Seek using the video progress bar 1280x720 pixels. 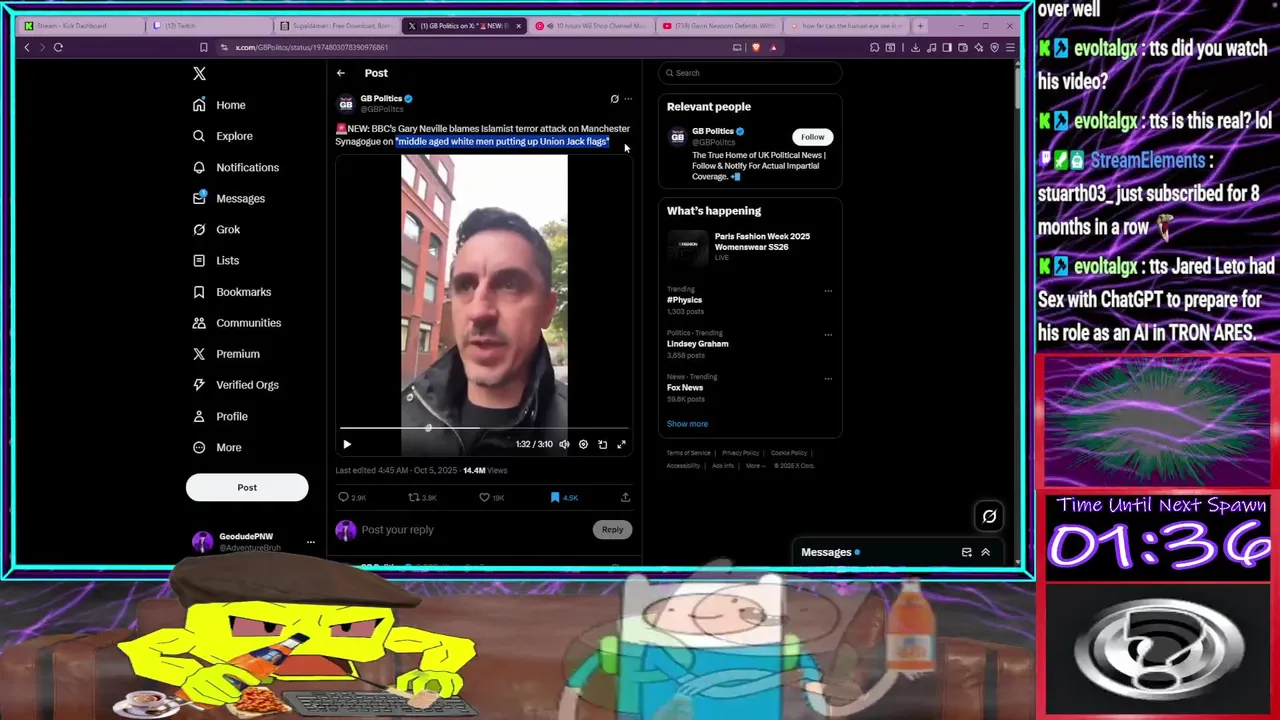pyautogui.click(x=484, y=428)
